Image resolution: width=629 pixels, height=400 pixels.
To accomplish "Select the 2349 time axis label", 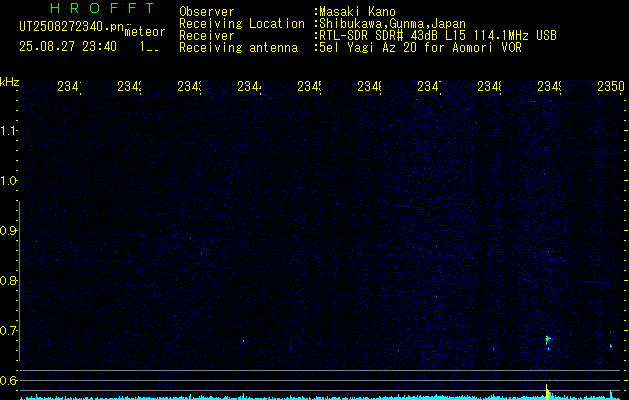I will pyautogui.click(x=550, y=86).
